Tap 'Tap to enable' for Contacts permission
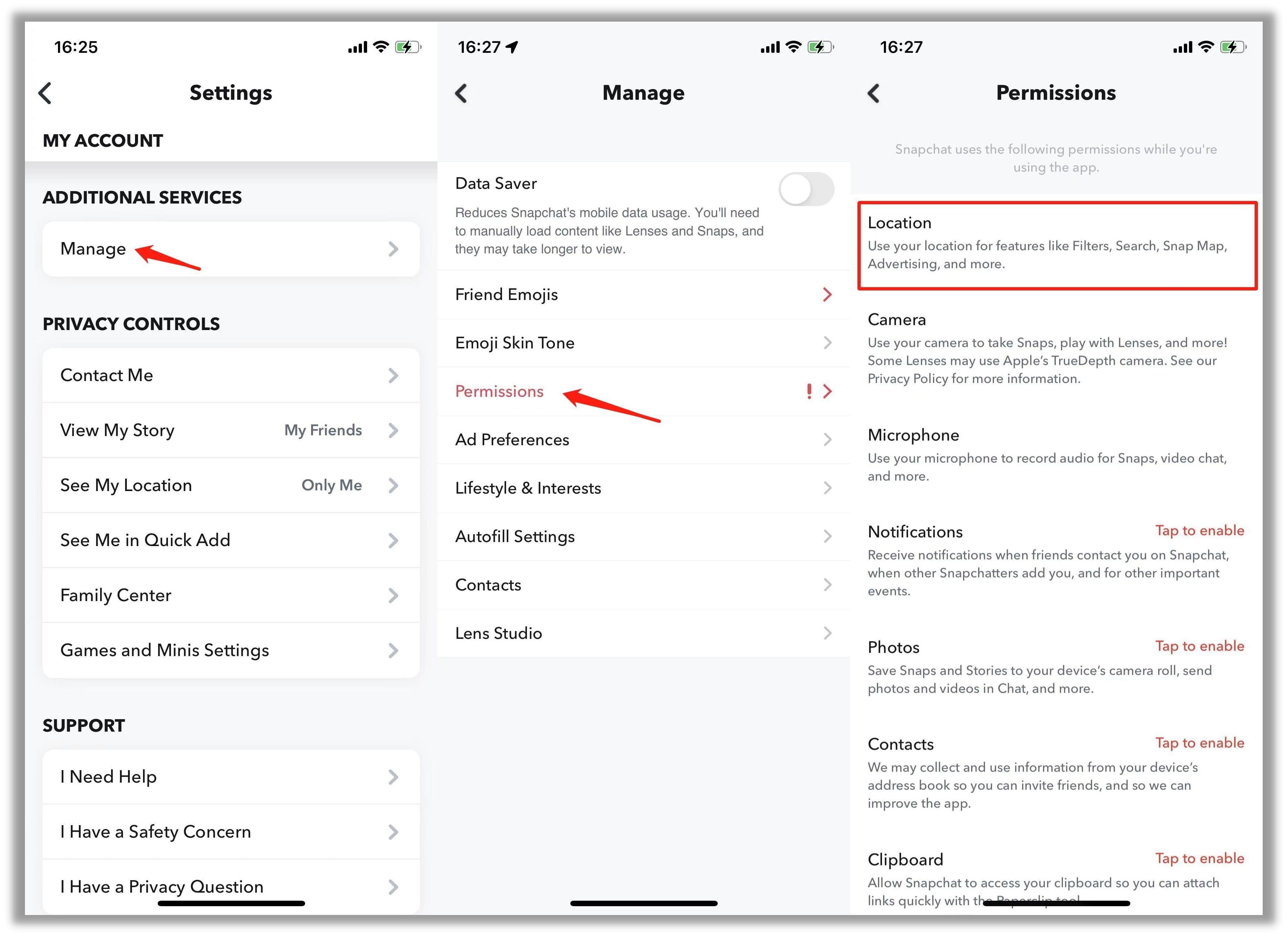Image resolution: width=1288 pixels, height=937 pixels. point(1199,743)
